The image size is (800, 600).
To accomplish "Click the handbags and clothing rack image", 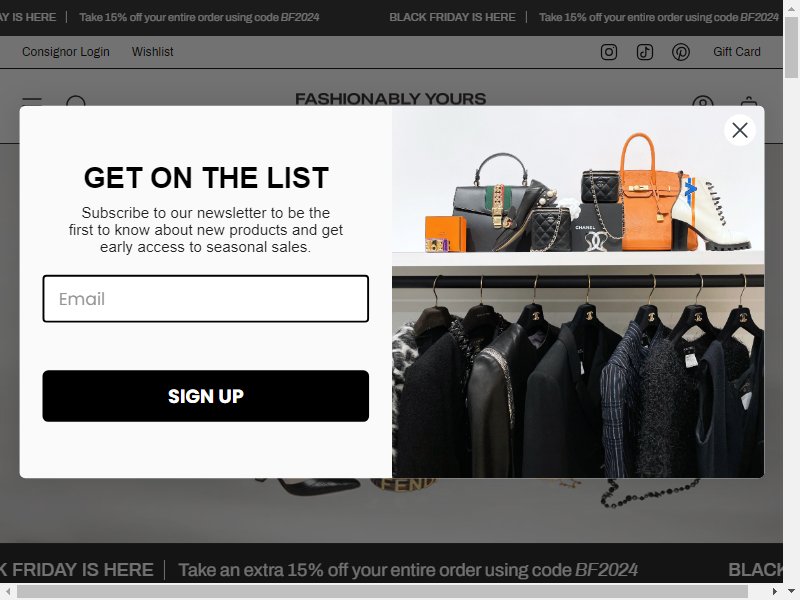I will 578,292.
